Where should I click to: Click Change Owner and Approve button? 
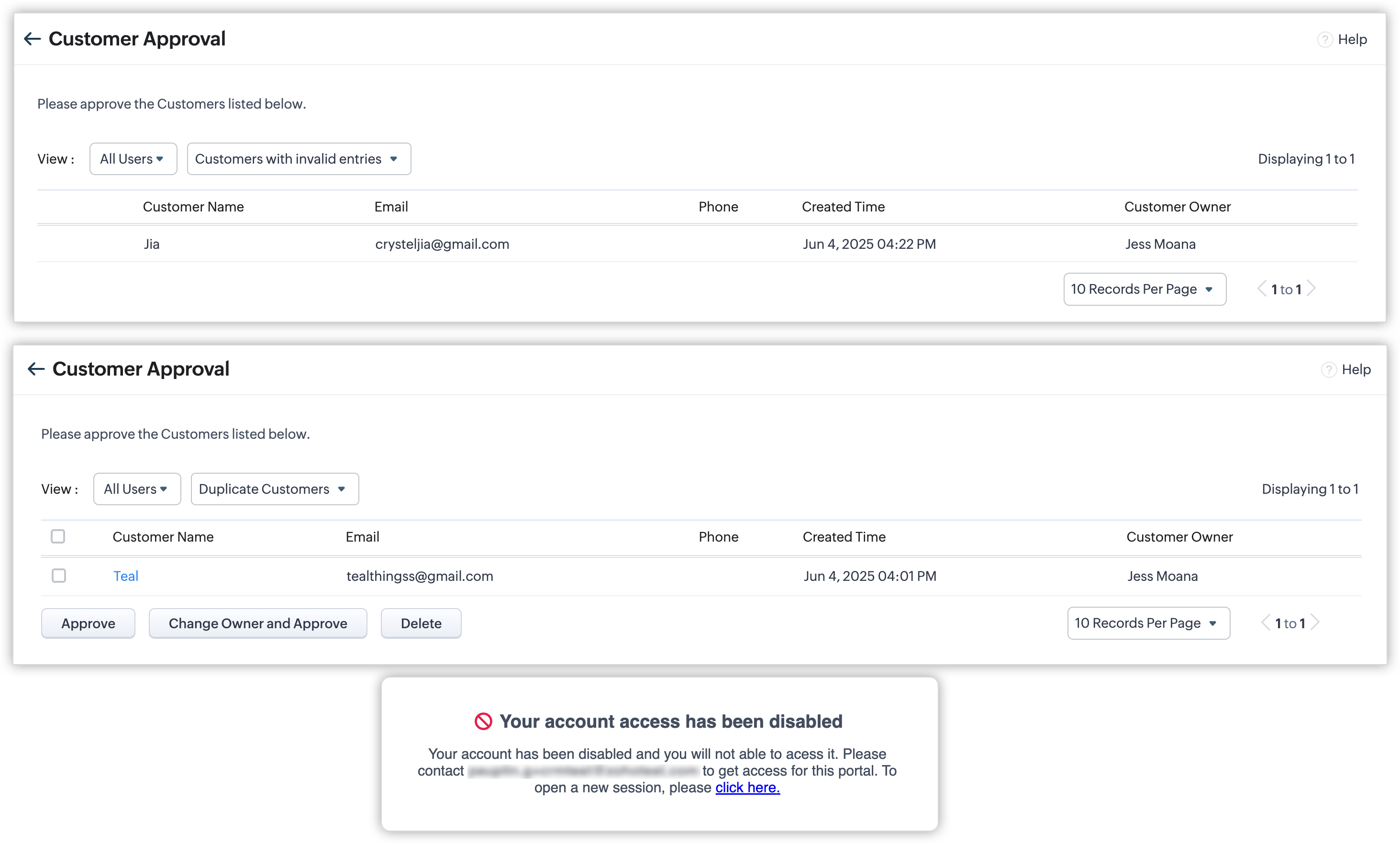click(258, 623)
